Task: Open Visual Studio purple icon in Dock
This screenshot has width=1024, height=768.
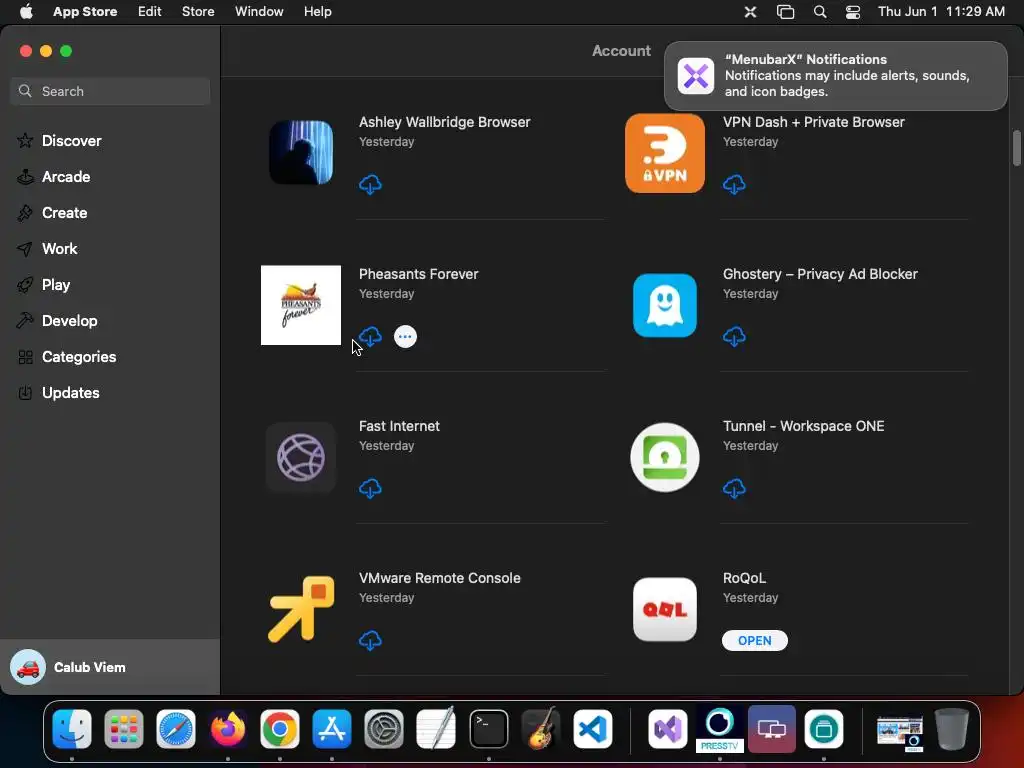Action: [x=667, y=729]
